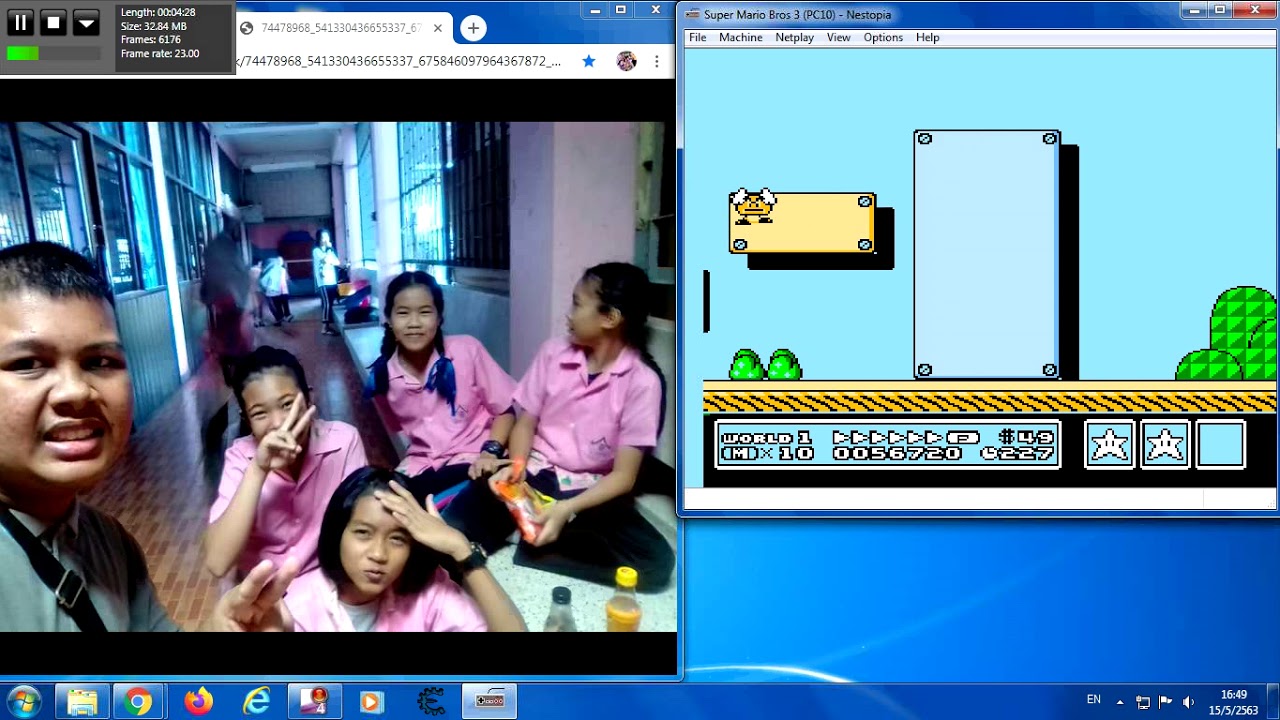
Task: Open the media player taskbar icon
Action: pos(371,702)
